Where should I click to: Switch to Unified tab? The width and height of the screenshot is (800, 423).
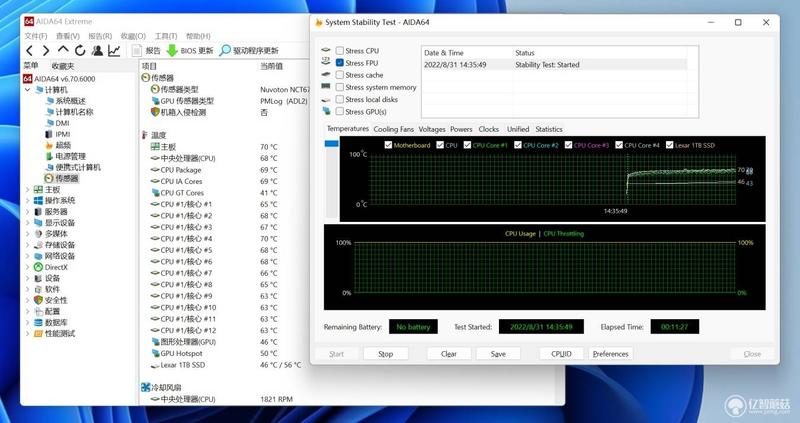[x=518, y=130]
